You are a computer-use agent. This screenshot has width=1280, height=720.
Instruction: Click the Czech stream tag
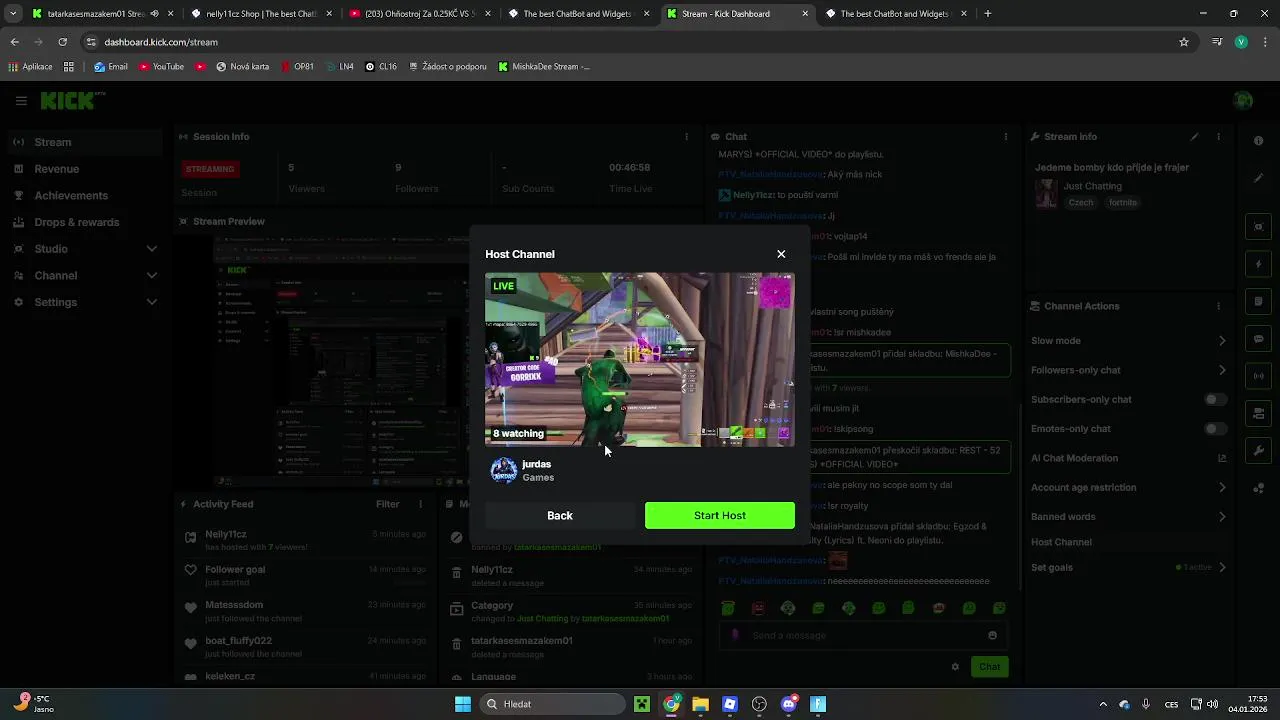[1081, 202]
